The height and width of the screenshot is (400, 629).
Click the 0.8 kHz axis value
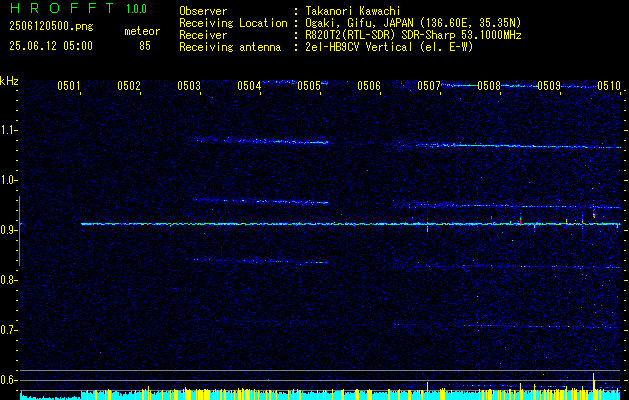[8, 280]
